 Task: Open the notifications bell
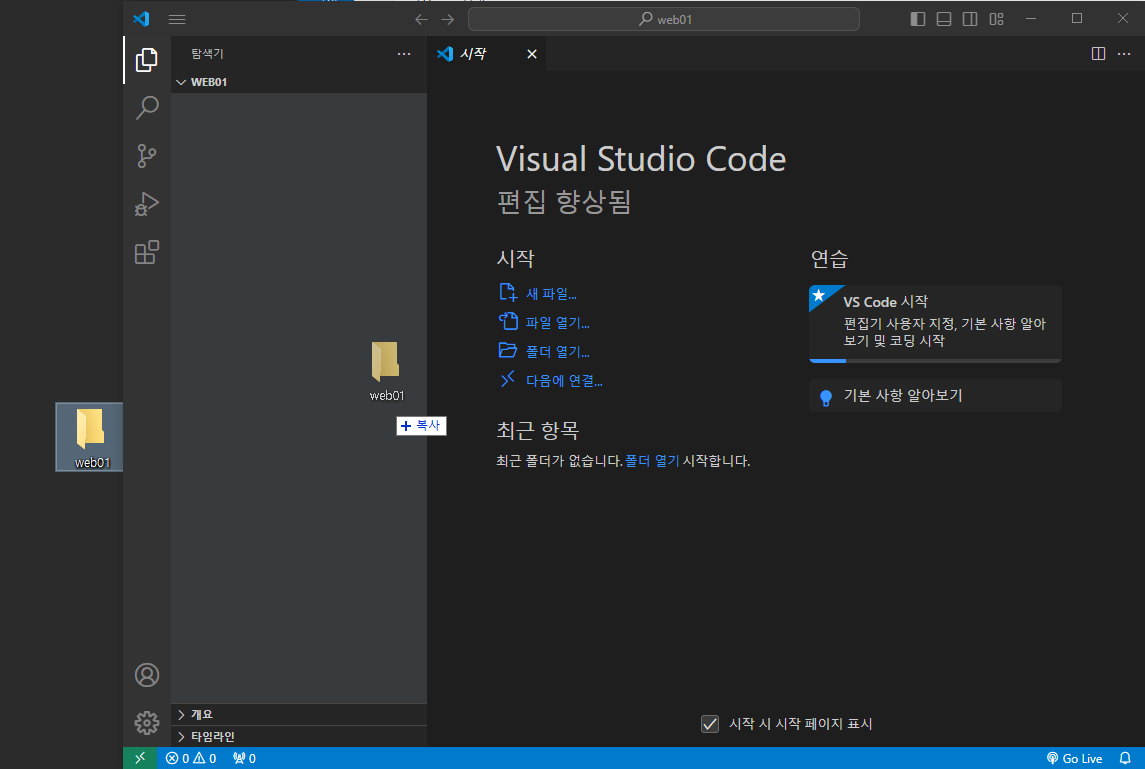[1125, 758]
